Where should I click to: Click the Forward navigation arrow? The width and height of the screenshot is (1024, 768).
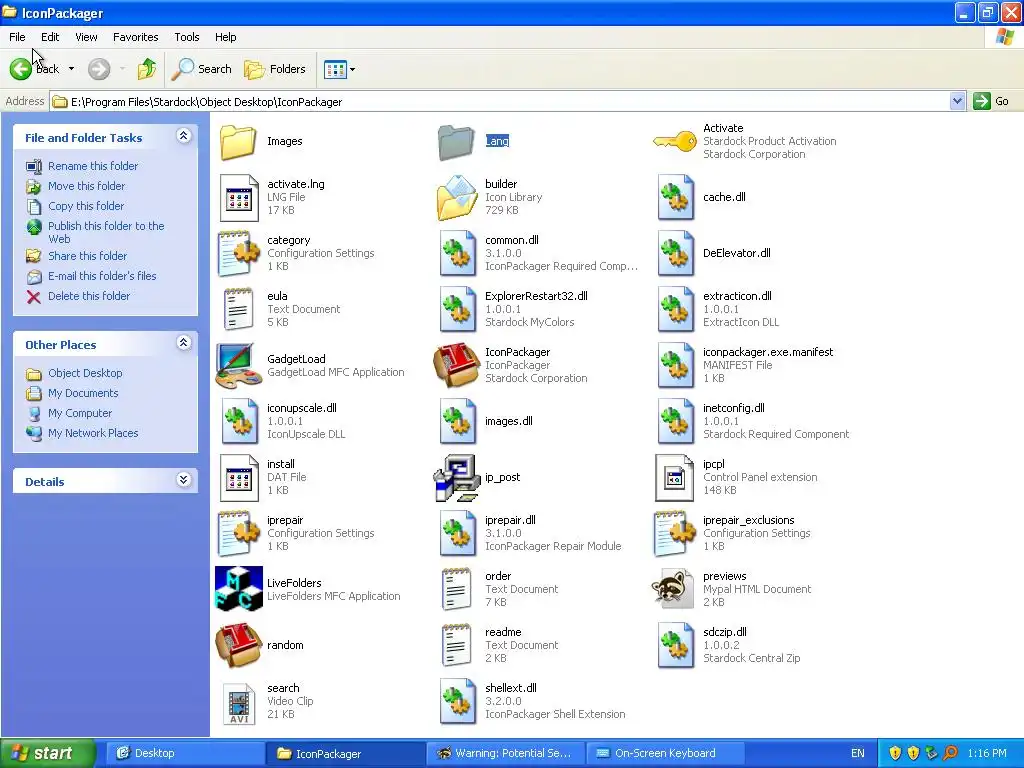point(99,69)
